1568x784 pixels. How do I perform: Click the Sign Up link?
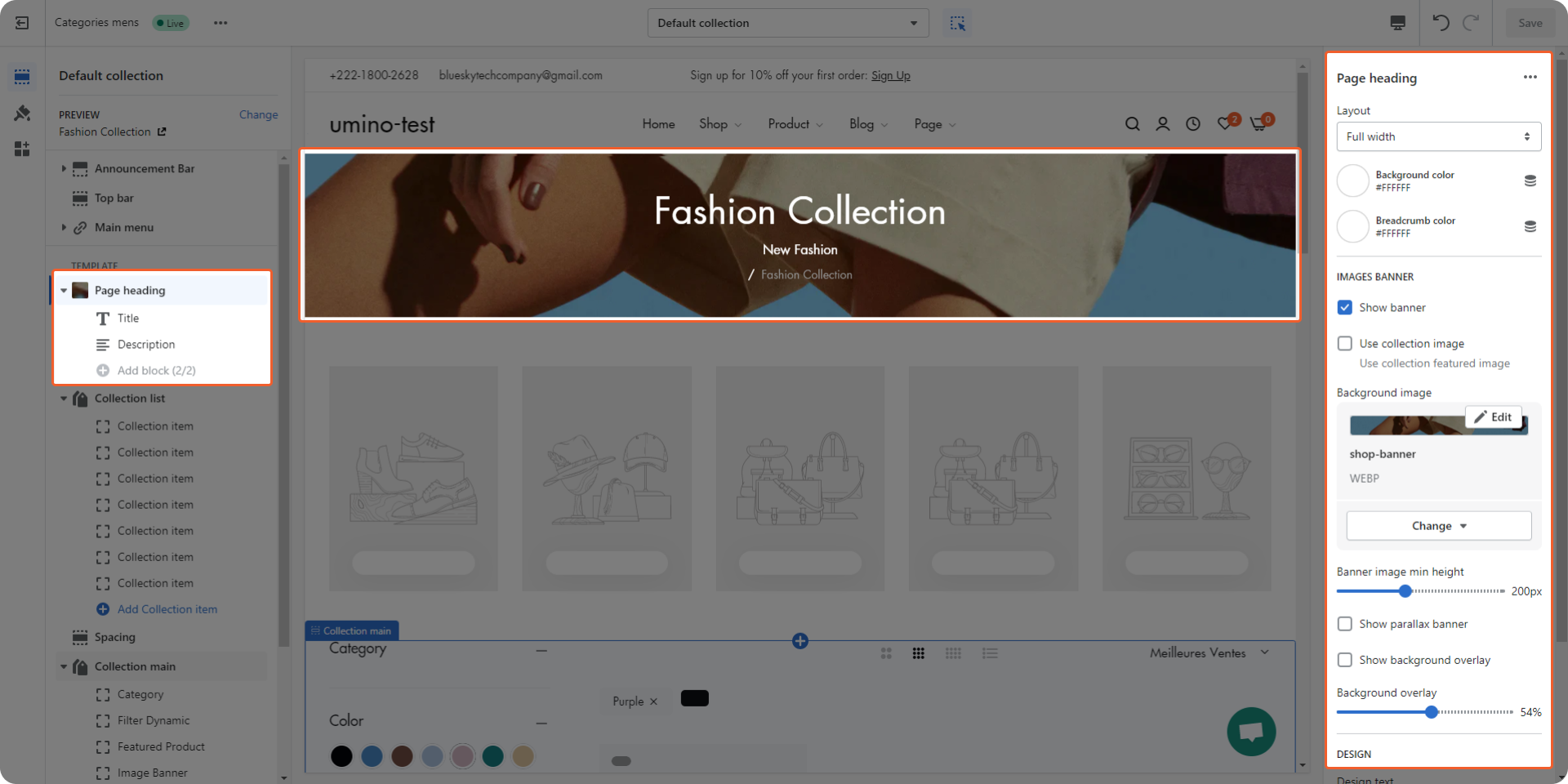pyautogui.click(x=890, y=75)
